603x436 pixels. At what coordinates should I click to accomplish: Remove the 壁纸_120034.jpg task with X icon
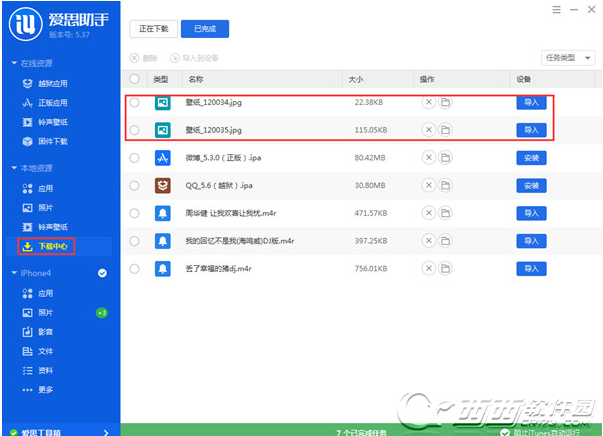[428, 102]
